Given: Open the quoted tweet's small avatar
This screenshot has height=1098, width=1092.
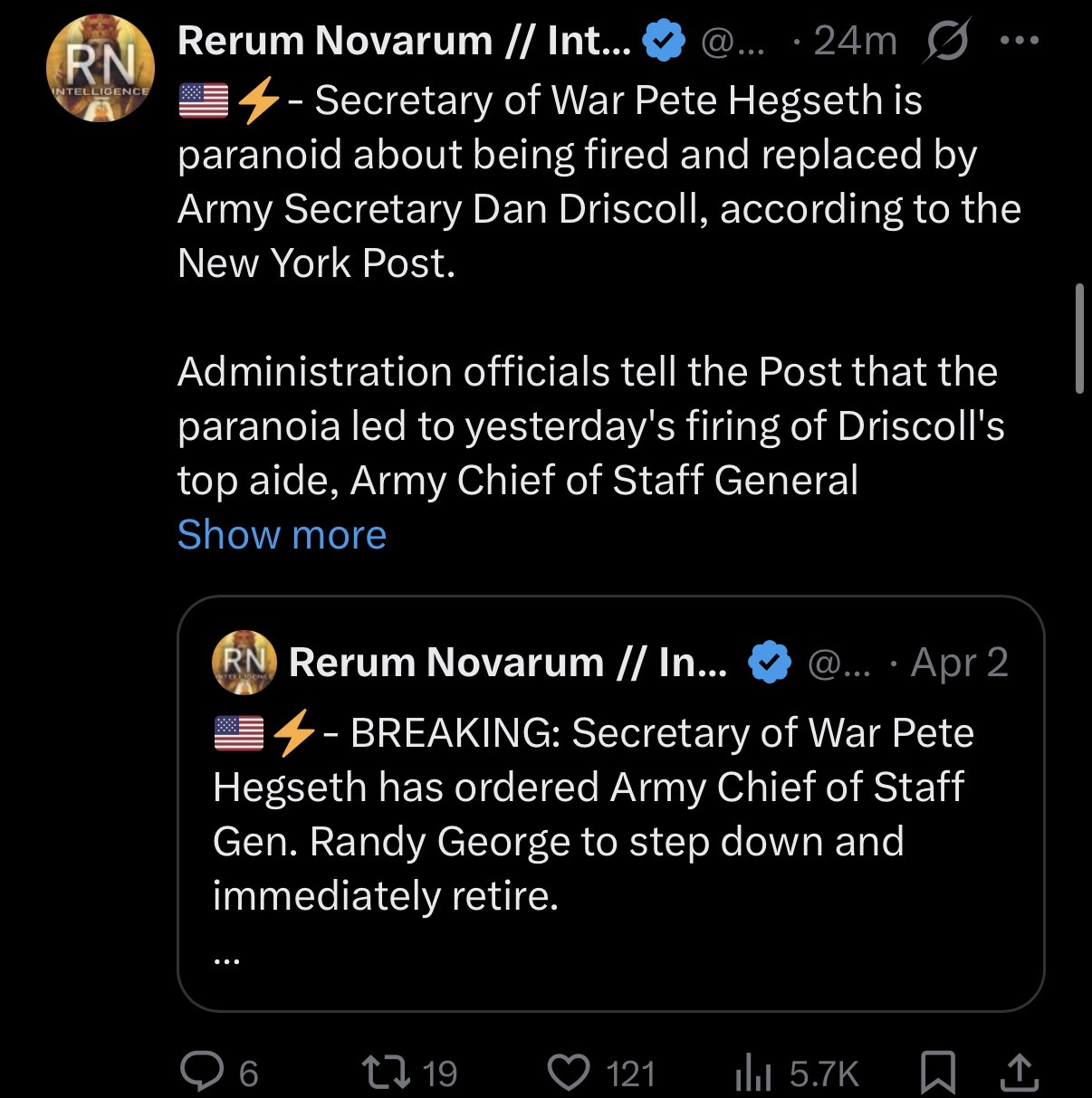Looking at the screenshot, I should 244,662.
